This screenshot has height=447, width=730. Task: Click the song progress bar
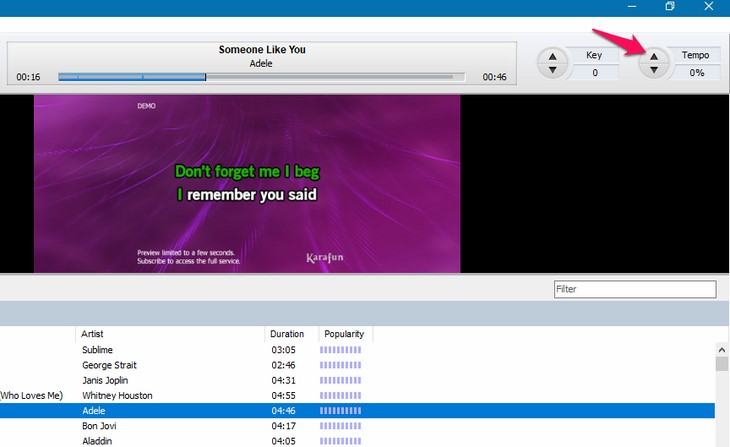[261, 77]
